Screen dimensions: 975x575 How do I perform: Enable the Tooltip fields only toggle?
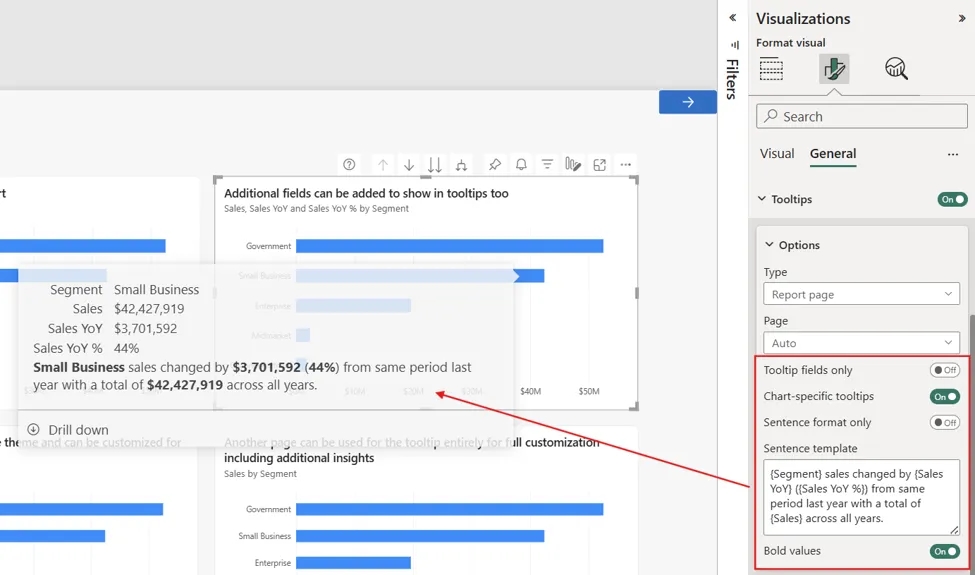pyautogui.click(x=945, y=370)
